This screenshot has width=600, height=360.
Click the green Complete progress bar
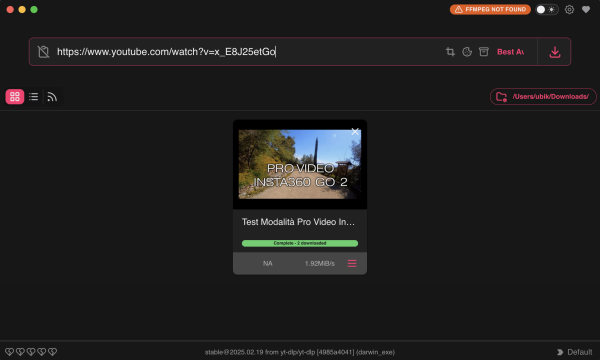pyautogui.click(x=300, y=243)
